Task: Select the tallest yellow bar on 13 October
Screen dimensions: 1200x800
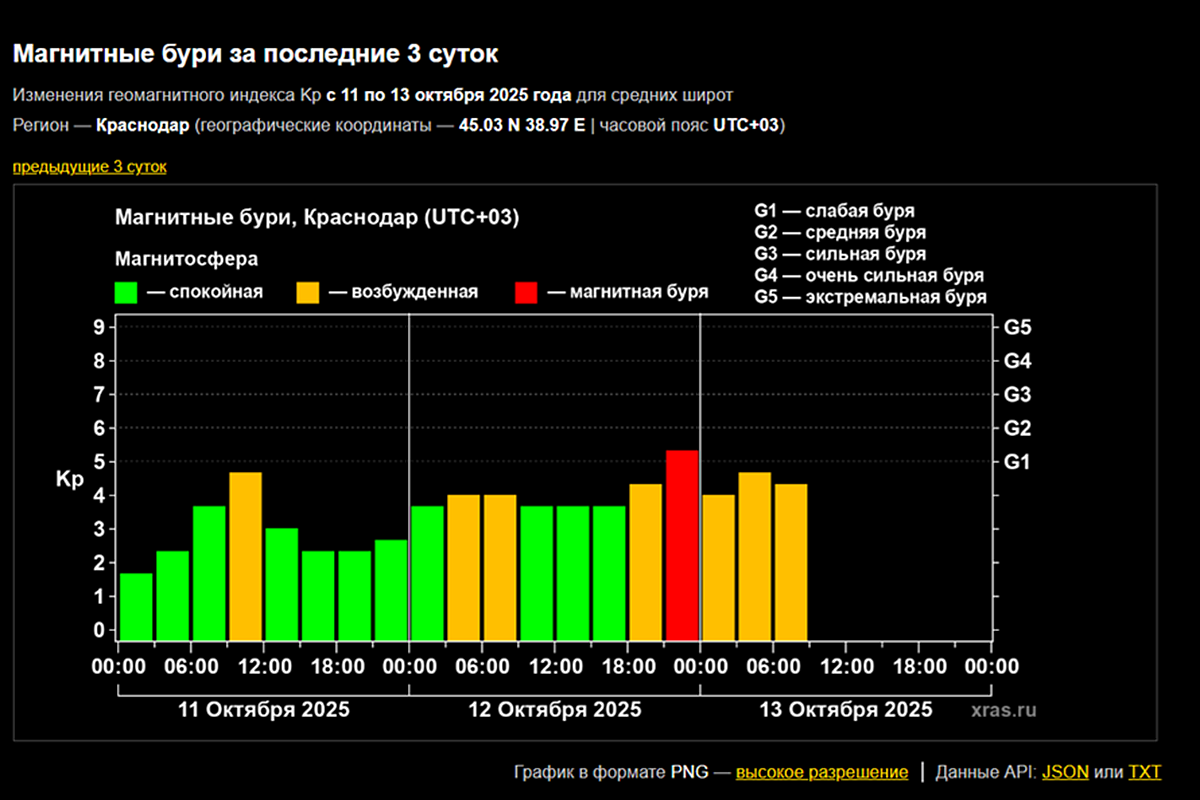Action: tap(755, 556)
